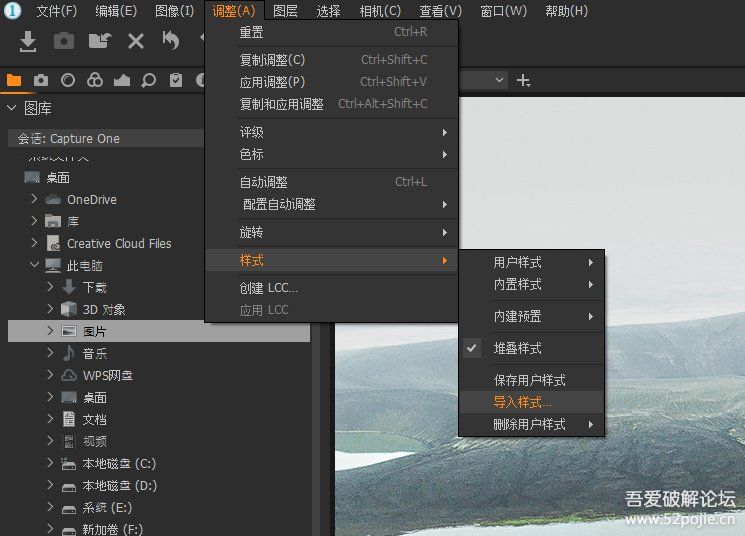This screenshot has height=536, width=745.
Task: Click the delete X toolbar icon
Action: point(136,41)
